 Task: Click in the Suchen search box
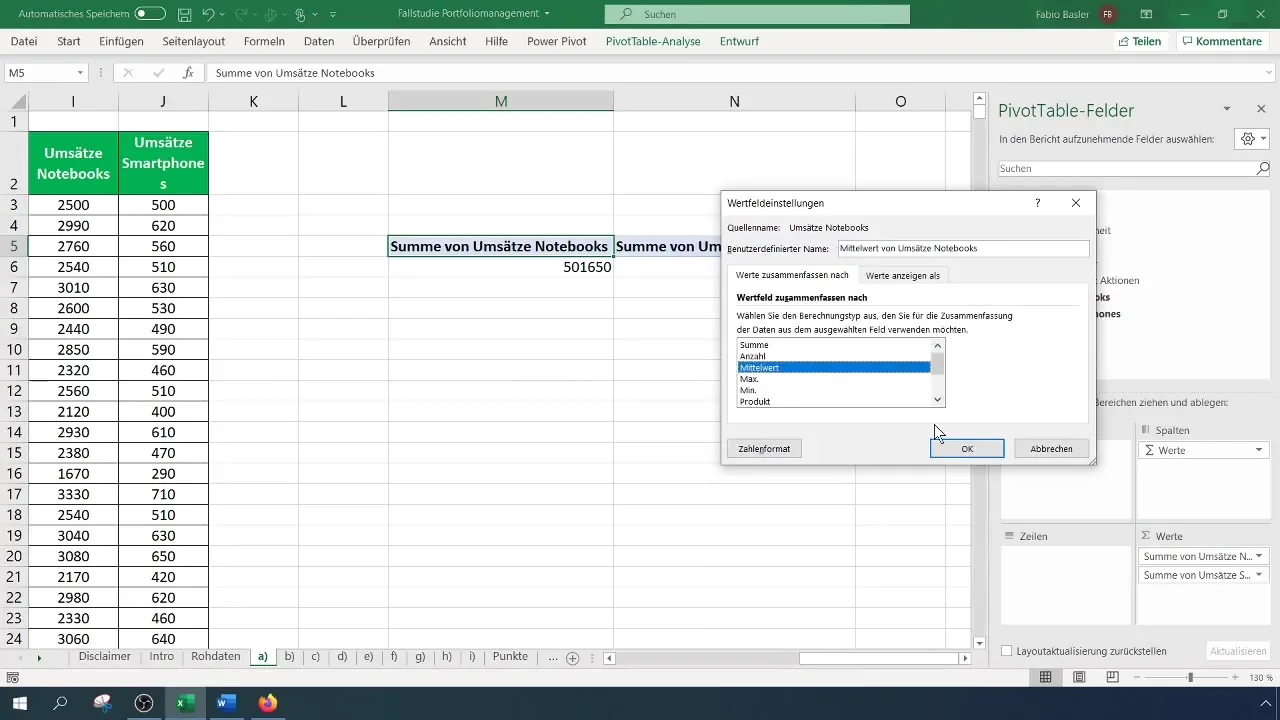(757, 14)
